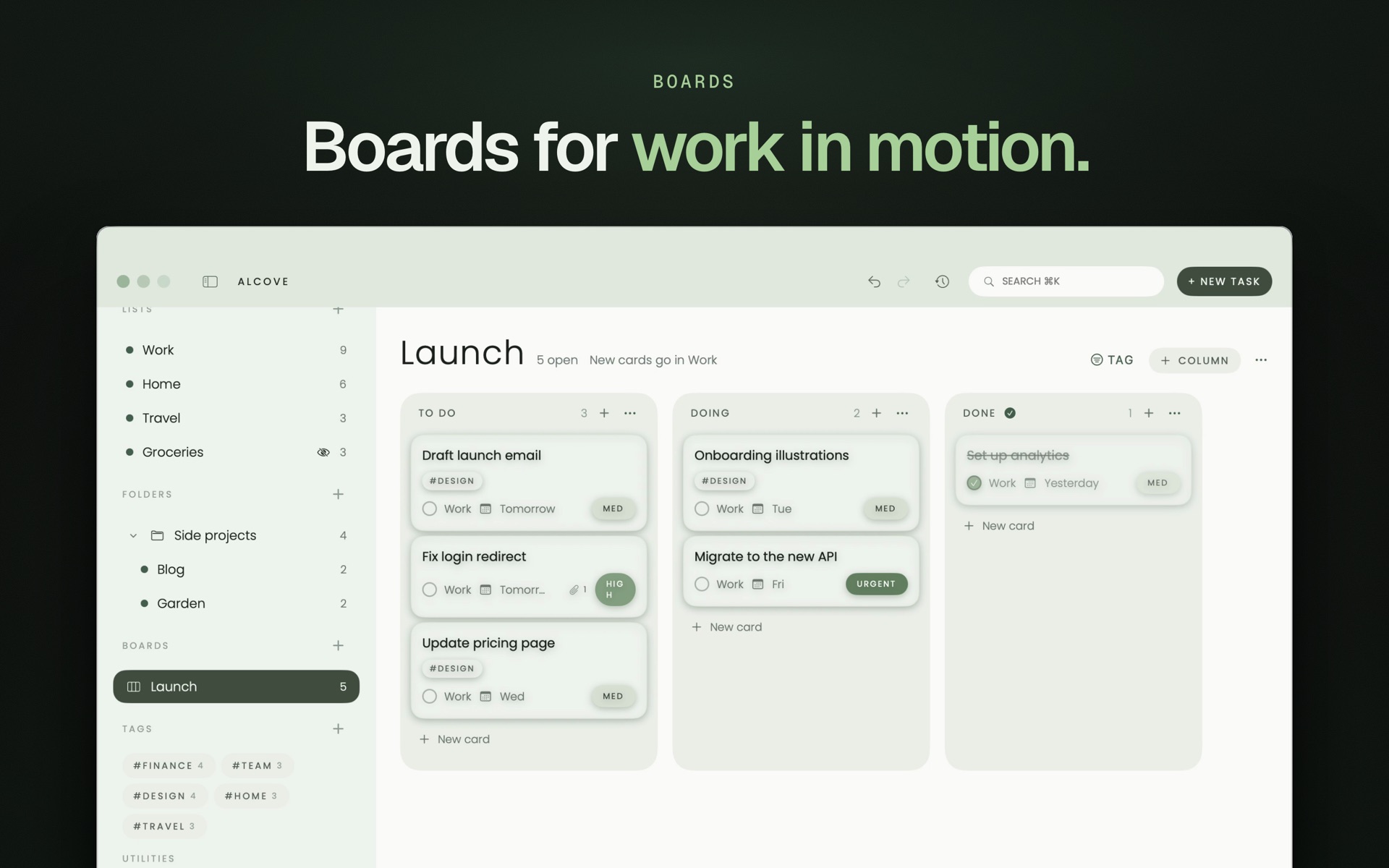Image resolution: width=1389 pixels, height=868 pixels.
Task: Open the Tag filter dropdown
Action: coord(1112,360)
